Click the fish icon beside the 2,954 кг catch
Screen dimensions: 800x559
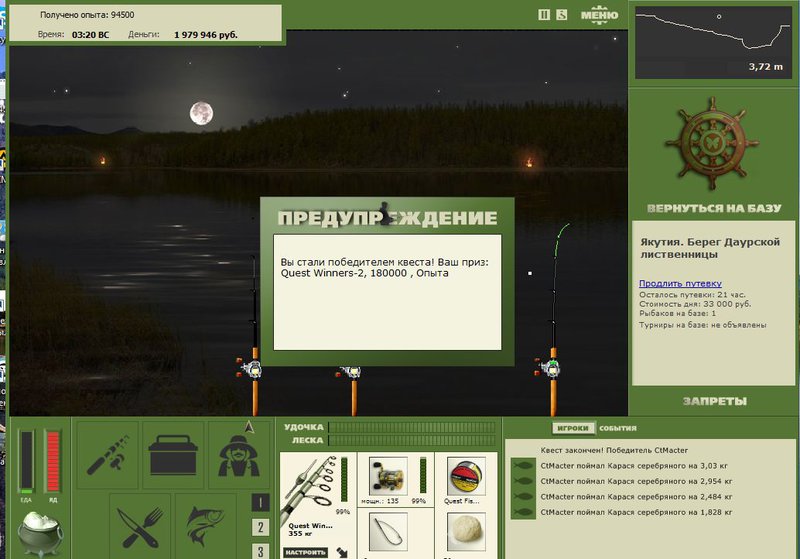[523, 481]
